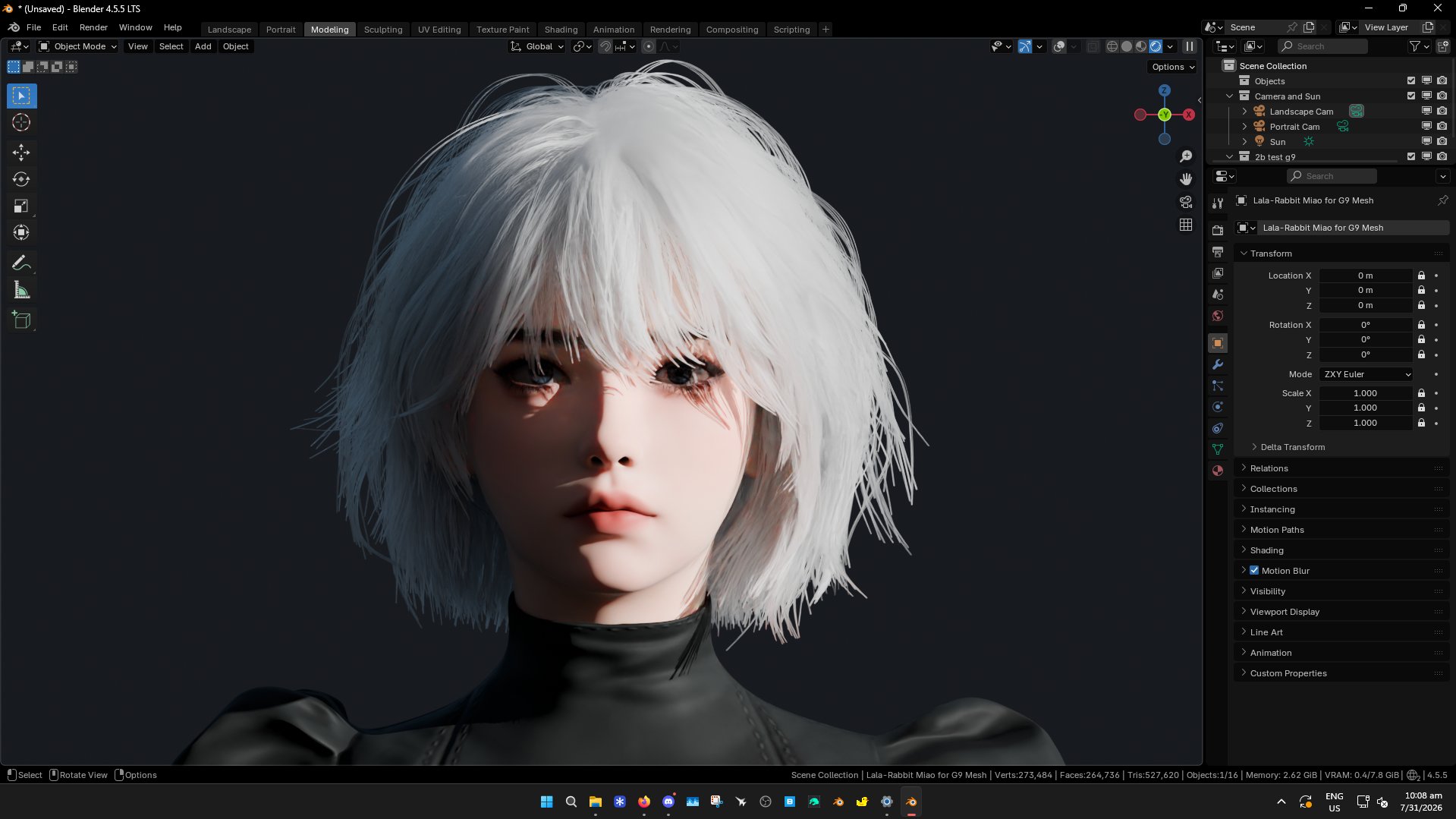Open the View Layer properties tab
This screenshot has width=1456, height=819.
coord(1218,273)
